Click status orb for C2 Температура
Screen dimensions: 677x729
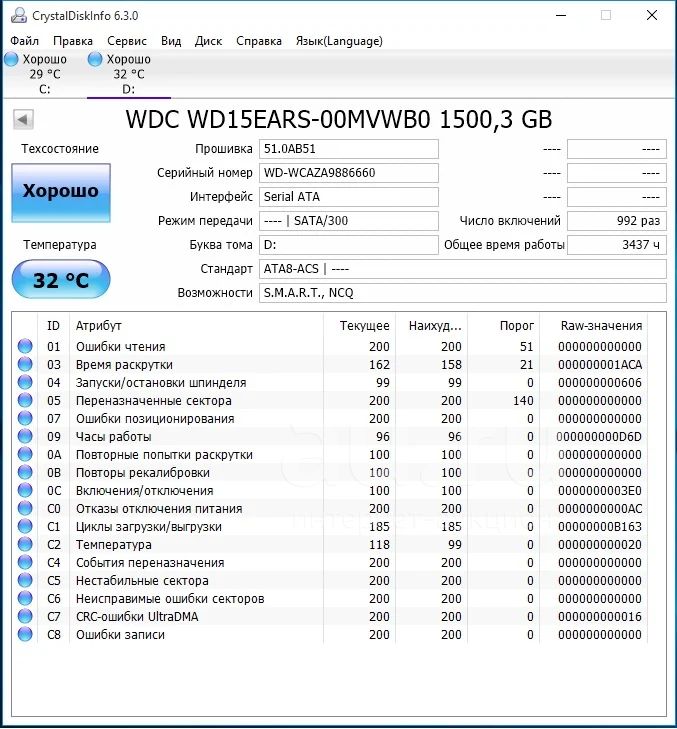coord(25,544)
